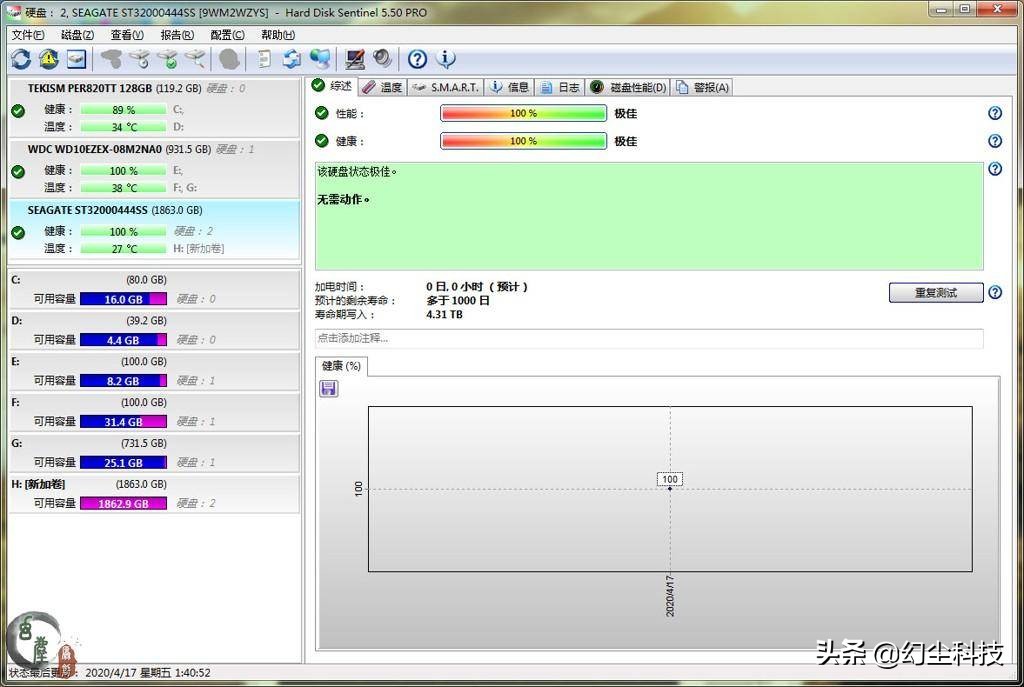Click the 多于 1000 日 remaining life value
The height and width of the screenshot is (687, 1024).
[x=458, y=301]
